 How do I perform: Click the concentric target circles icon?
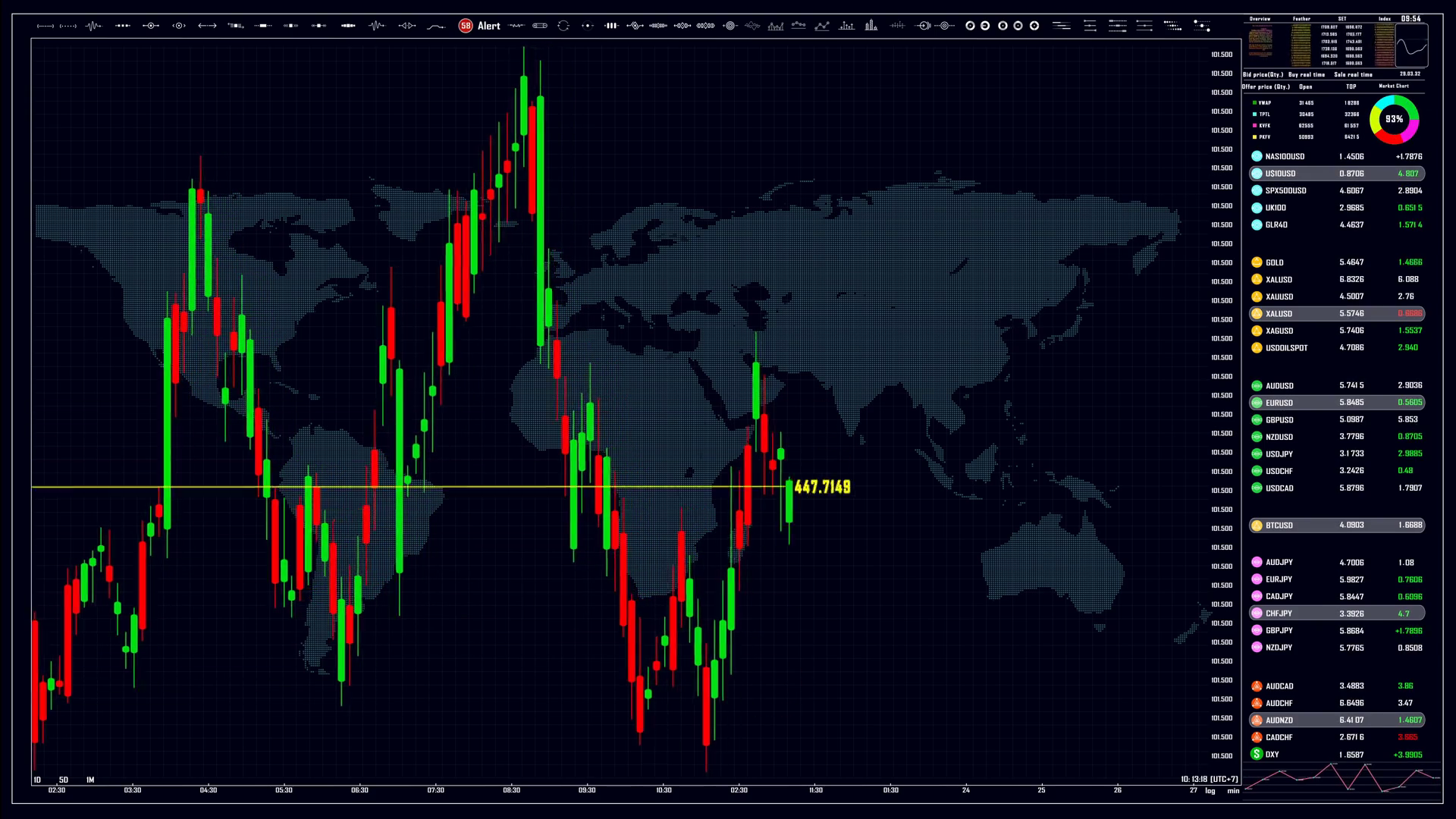click(x=730, y=26)
